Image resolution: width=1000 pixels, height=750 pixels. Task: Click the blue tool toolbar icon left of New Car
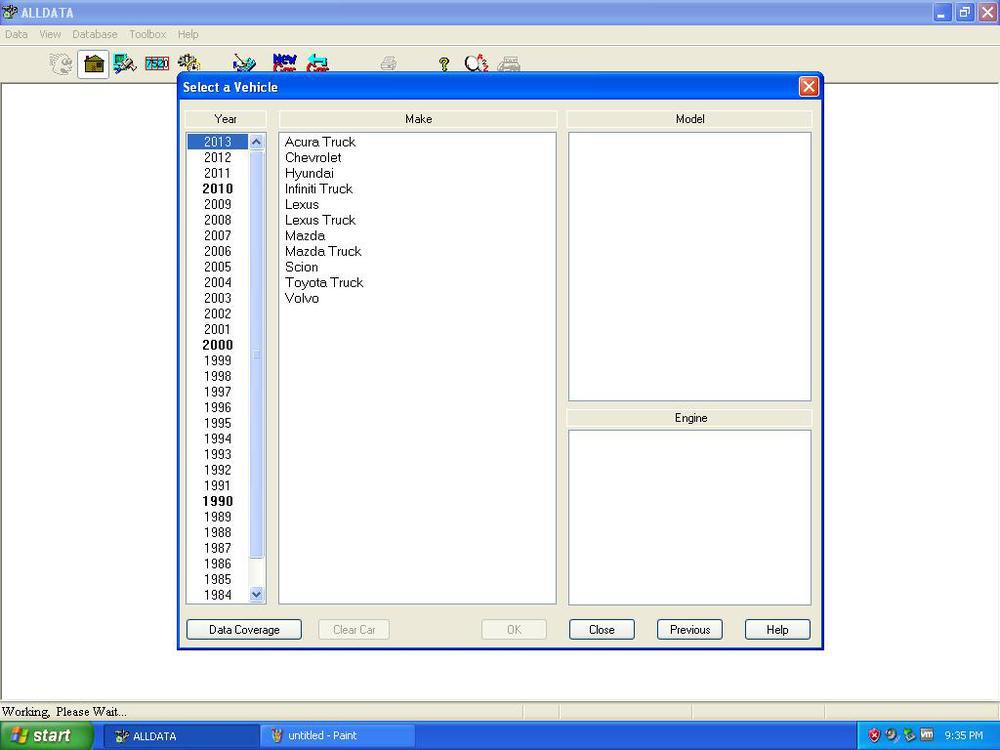click(x=244, y=63)
